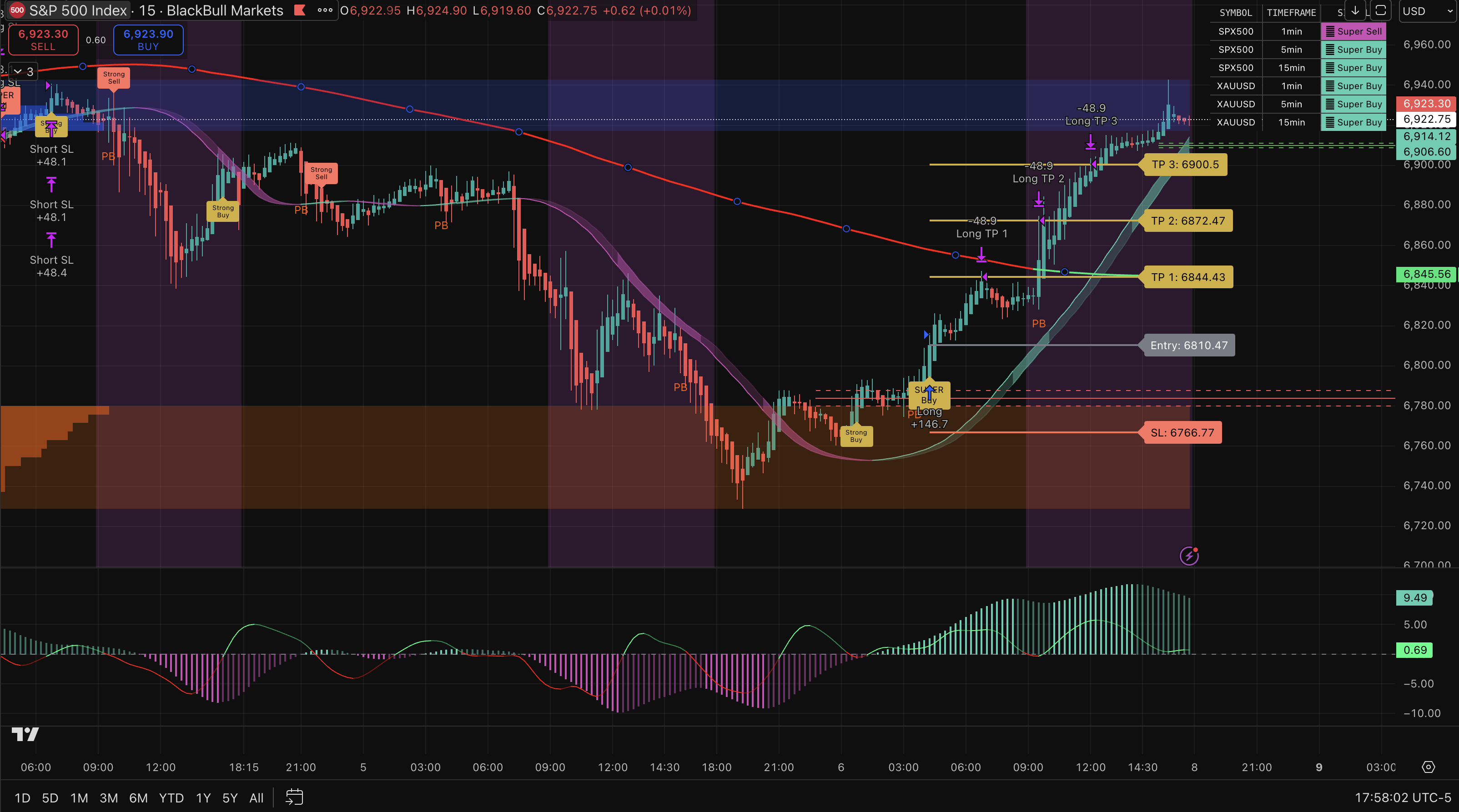Image resolution: width=1459 pixels, height=812 pixels.
Task: Select the 1M date range tab
Action: pyautogui.click(x=79, y=798)
